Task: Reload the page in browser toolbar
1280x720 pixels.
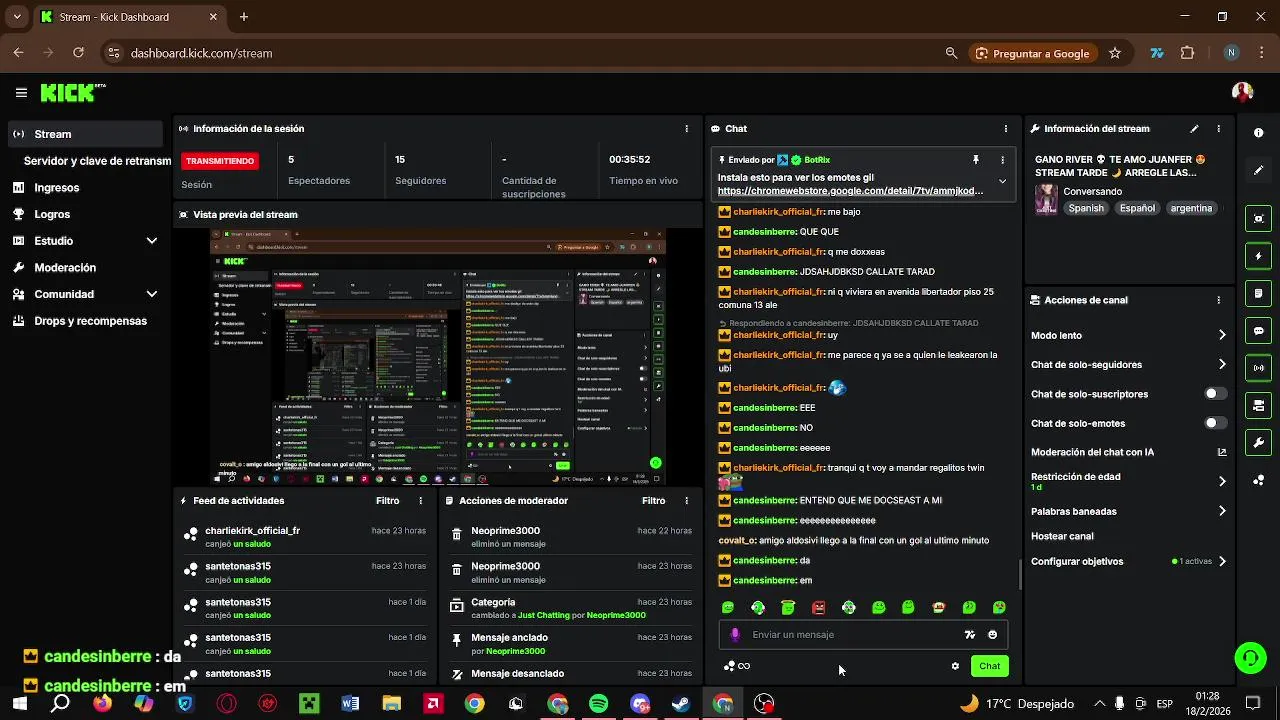Action: (x=79, y=53)
